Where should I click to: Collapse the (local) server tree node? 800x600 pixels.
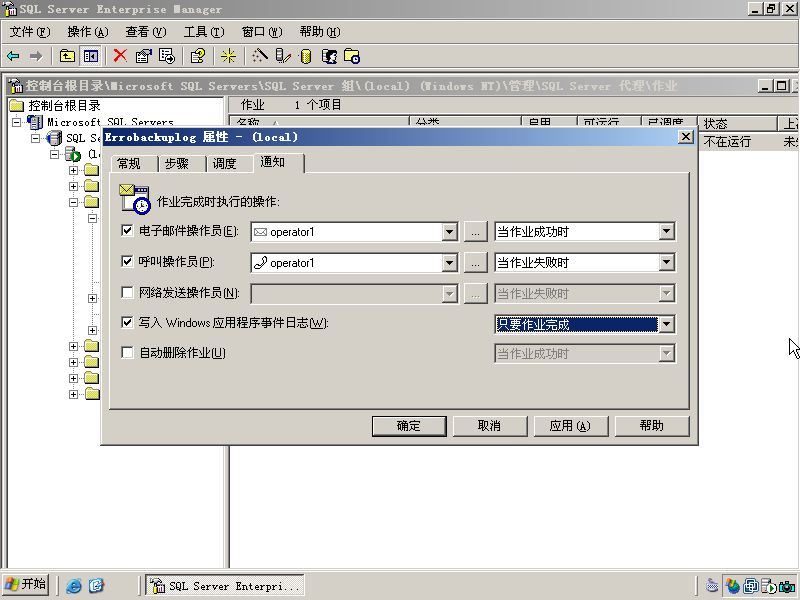pos(55,154)
